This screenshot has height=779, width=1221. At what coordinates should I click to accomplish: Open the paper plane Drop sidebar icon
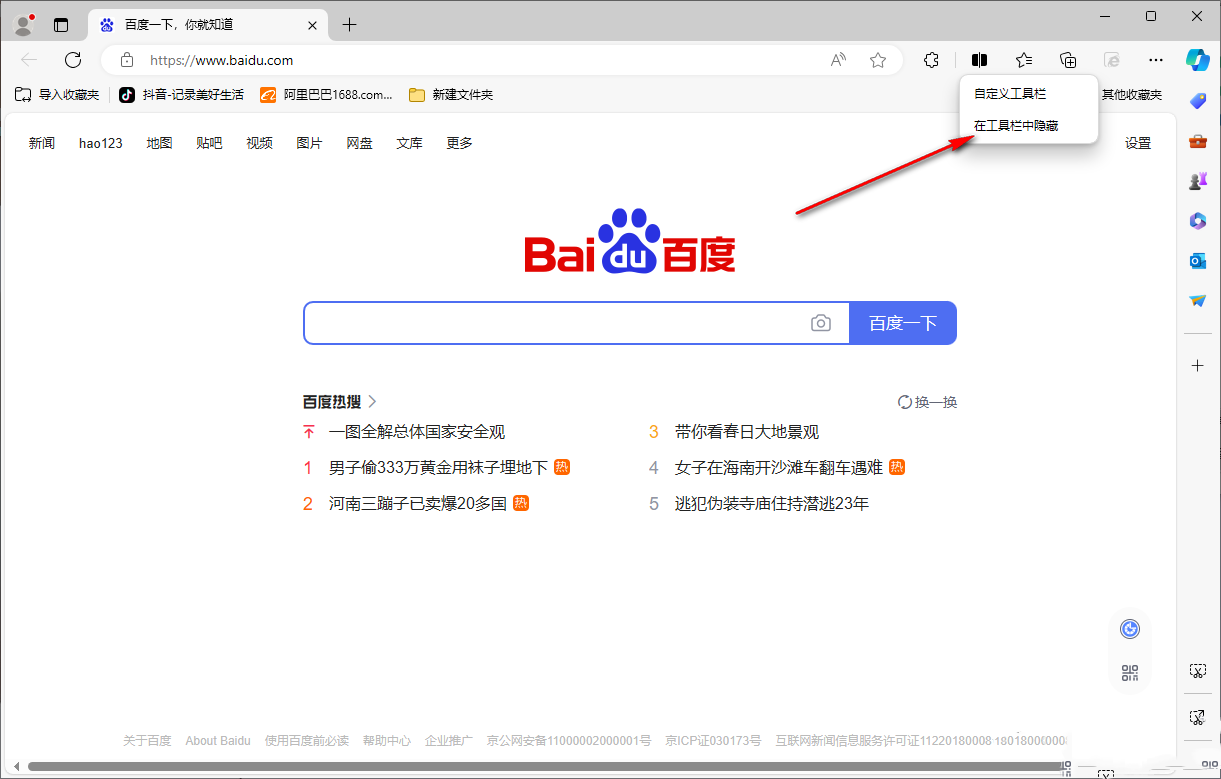click(1198, 301)
